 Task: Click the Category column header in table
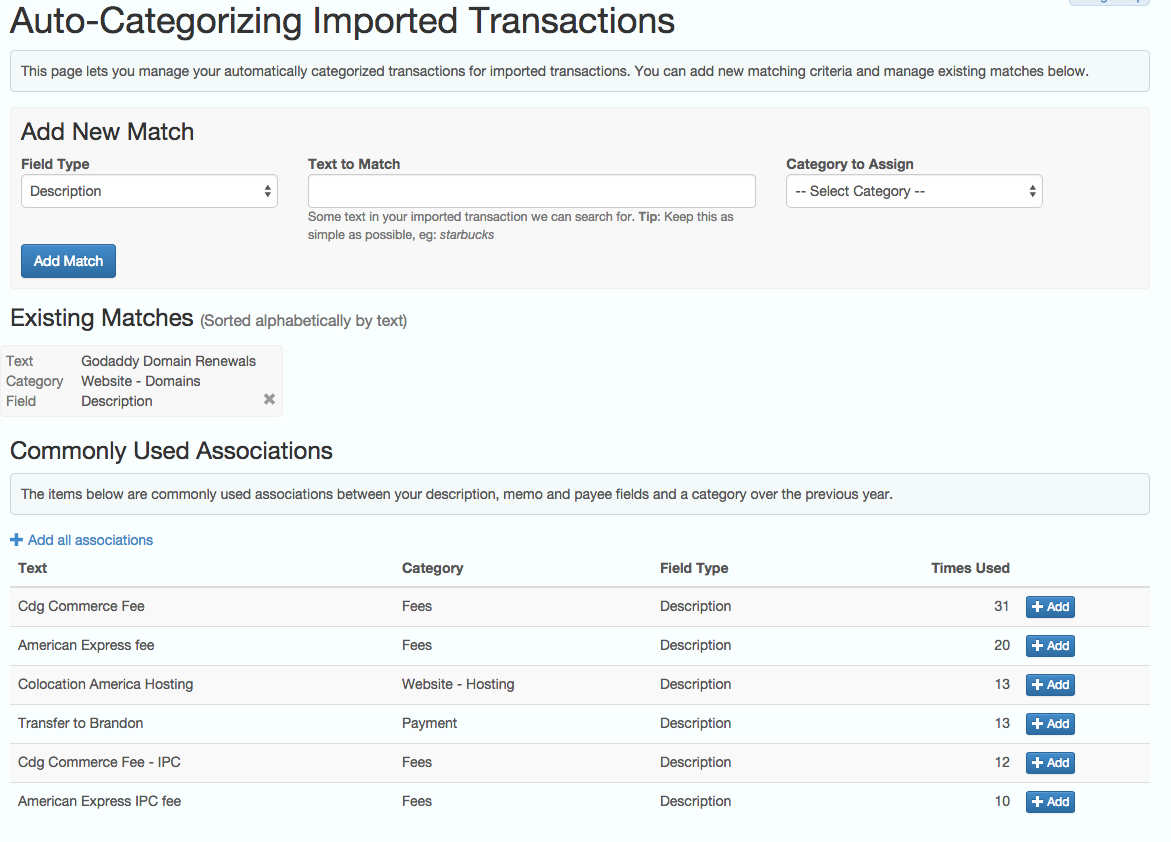(x=432, y=568)
